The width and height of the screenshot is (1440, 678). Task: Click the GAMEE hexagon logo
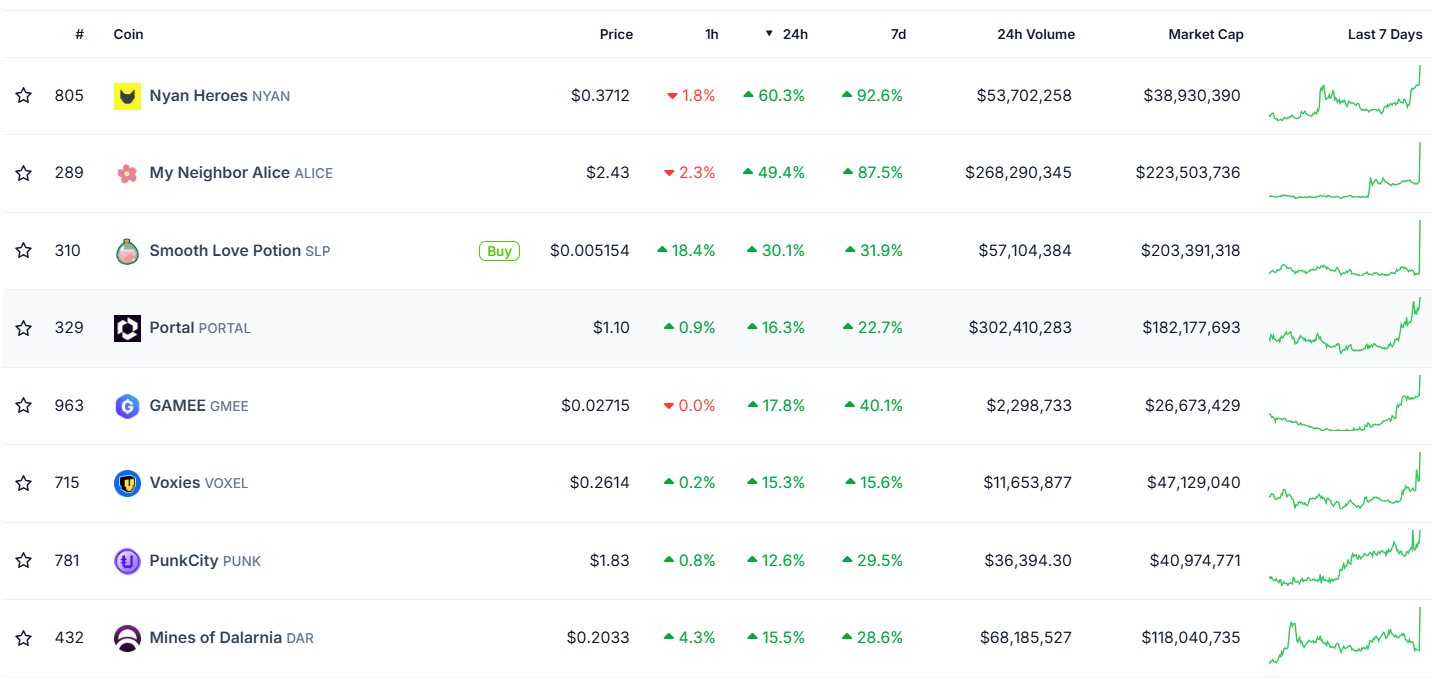tap(127, 406)
